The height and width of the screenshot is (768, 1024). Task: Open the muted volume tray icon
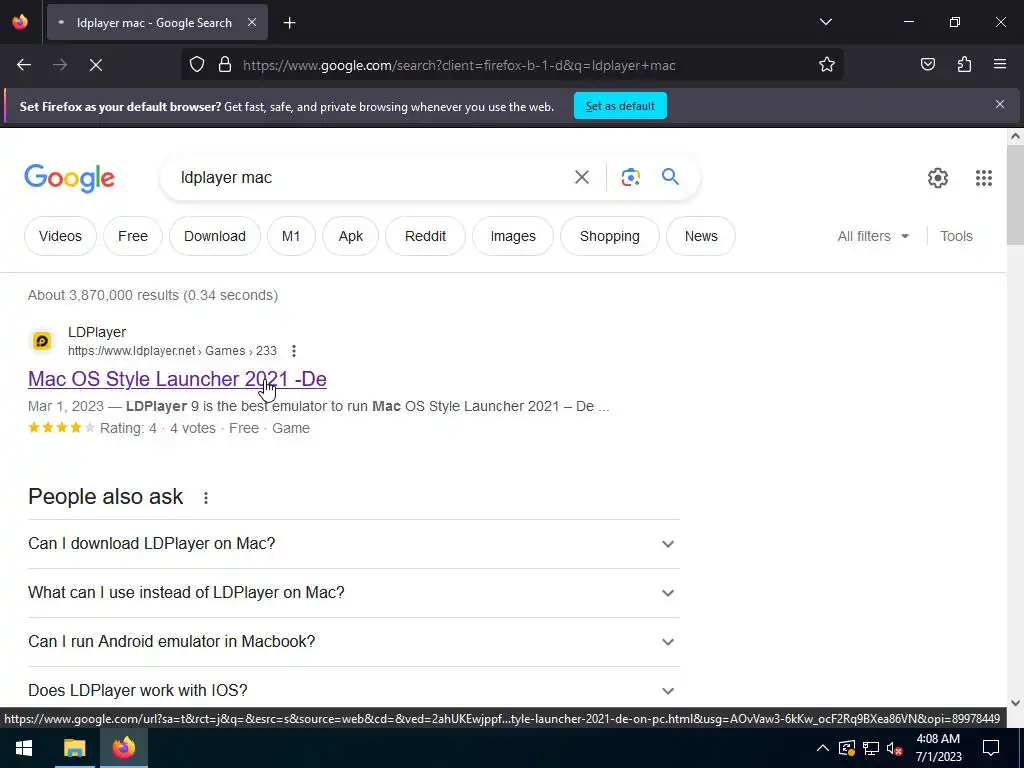point(894,748)
